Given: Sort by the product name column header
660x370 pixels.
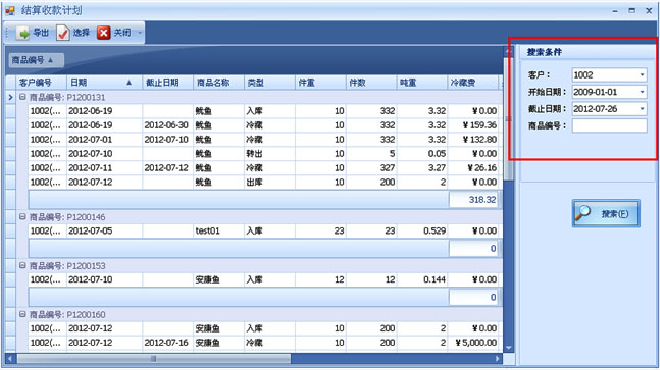Looking at the screenshot, I should click(218, 83).
